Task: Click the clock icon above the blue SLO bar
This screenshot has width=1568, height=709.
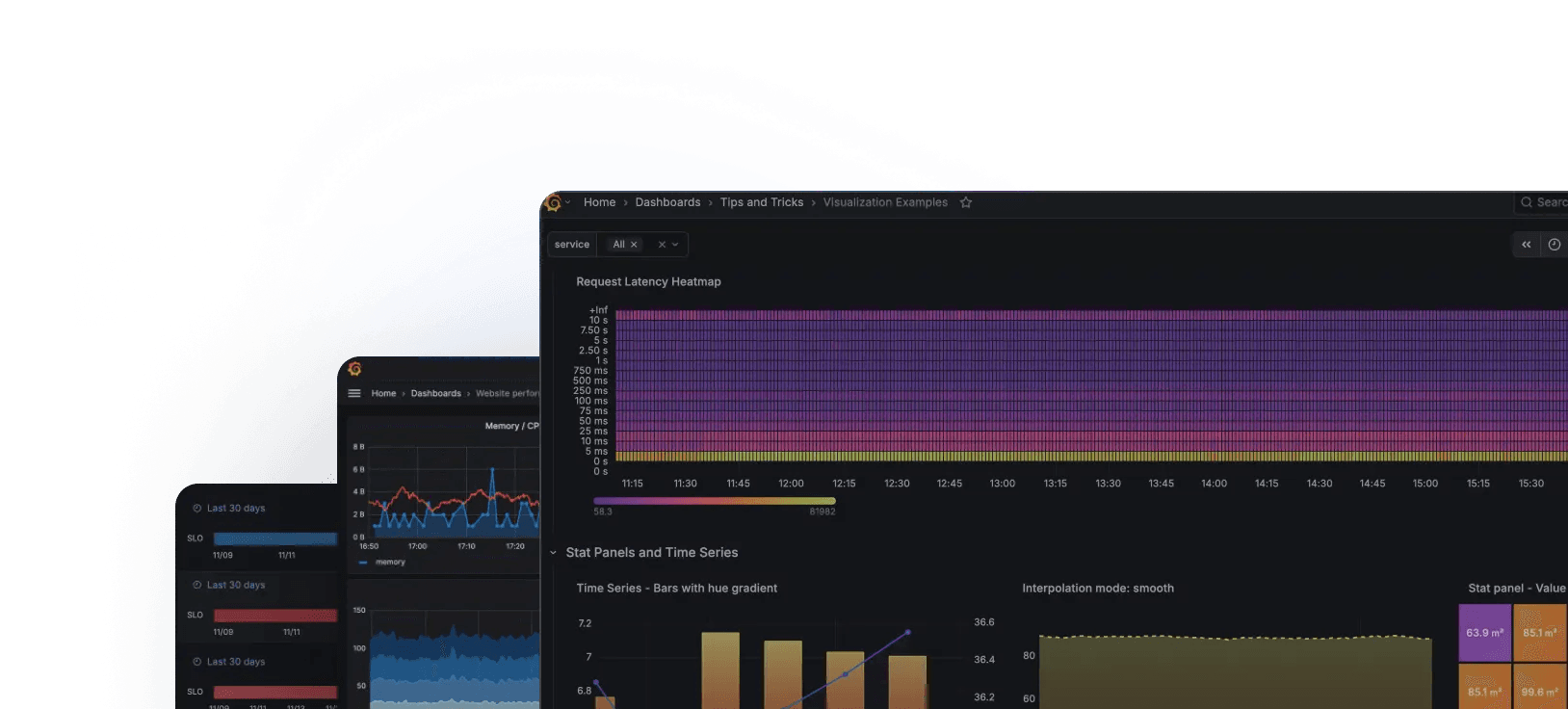Action: pos(196,509)
